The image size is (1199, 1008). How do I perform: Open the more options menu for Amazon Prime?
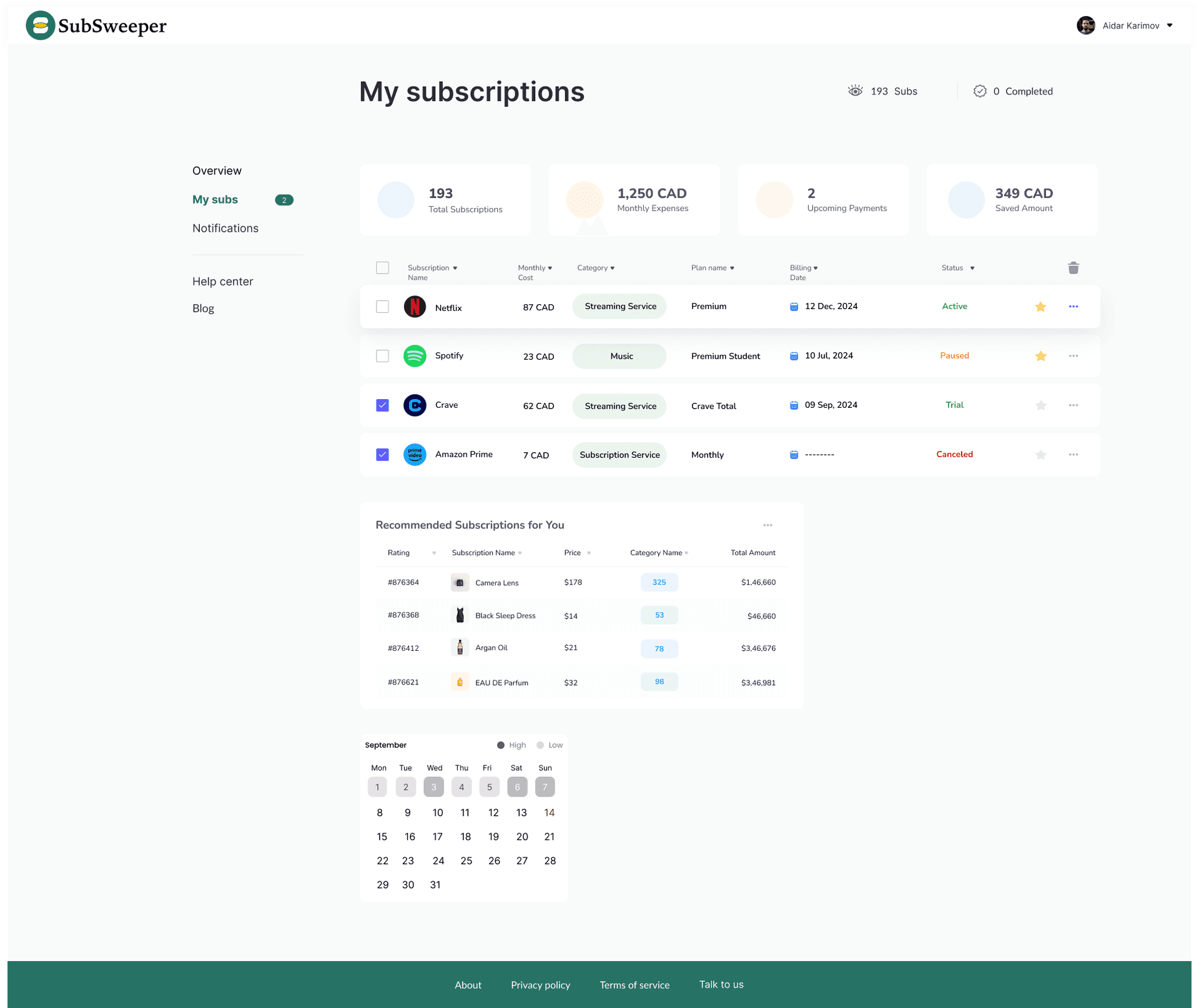(1073, 455)
